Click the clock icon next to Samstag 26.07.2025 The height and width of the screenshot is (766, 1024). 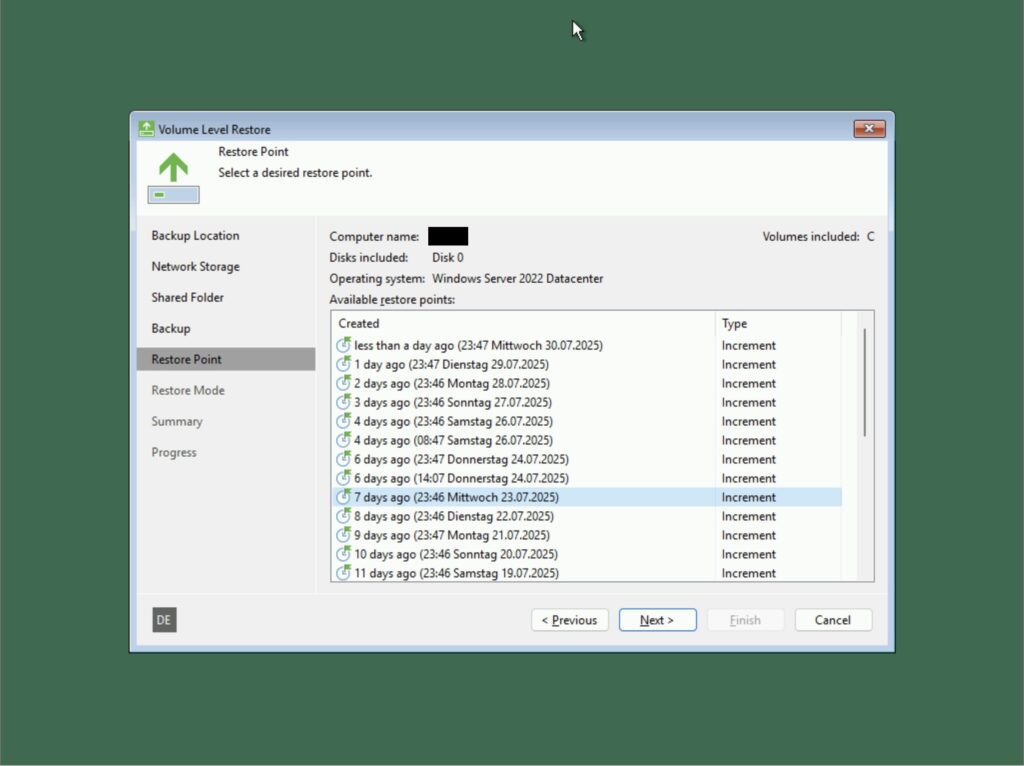(x=343, y=421)
